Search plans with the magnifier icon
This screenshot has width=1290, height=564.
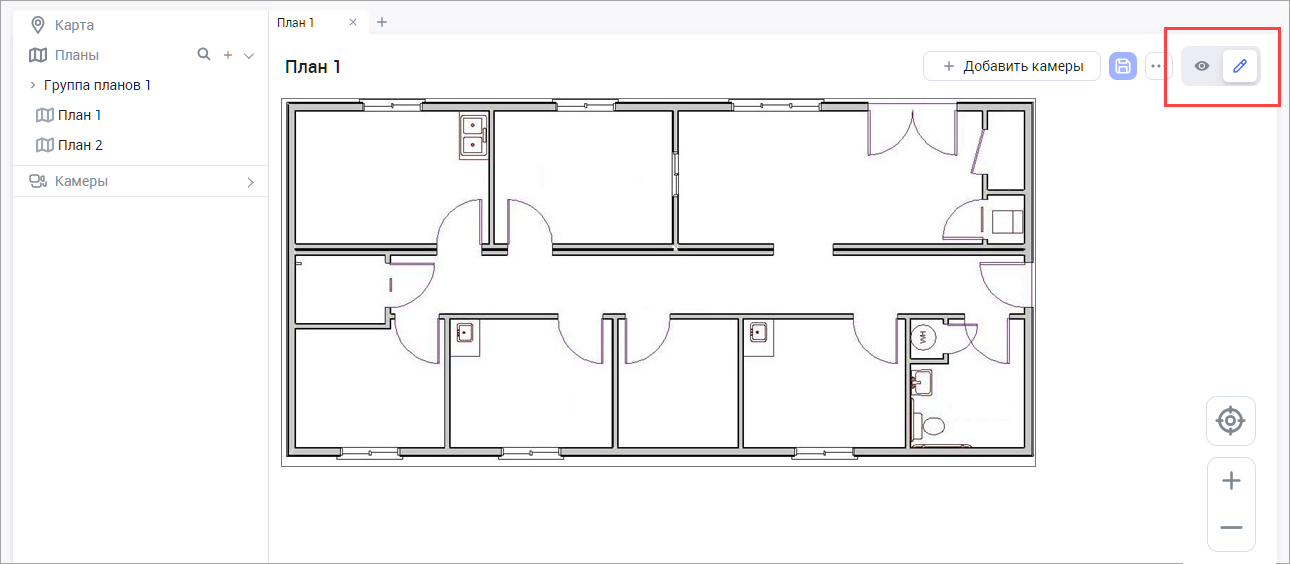pyautogui.click(x=204, y=55)
